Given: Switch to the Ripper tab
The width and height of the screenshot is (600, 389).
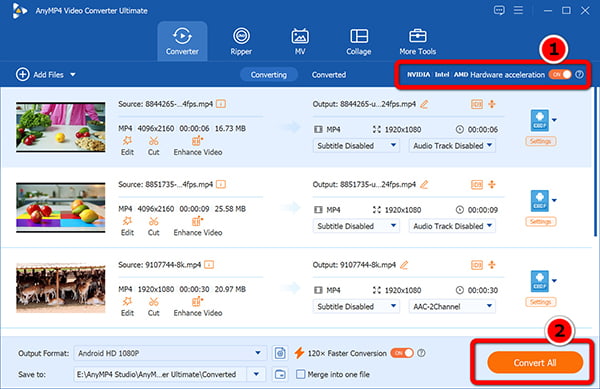Looking at the screenshot, I should pyautogui.click(x=241, y=41).
